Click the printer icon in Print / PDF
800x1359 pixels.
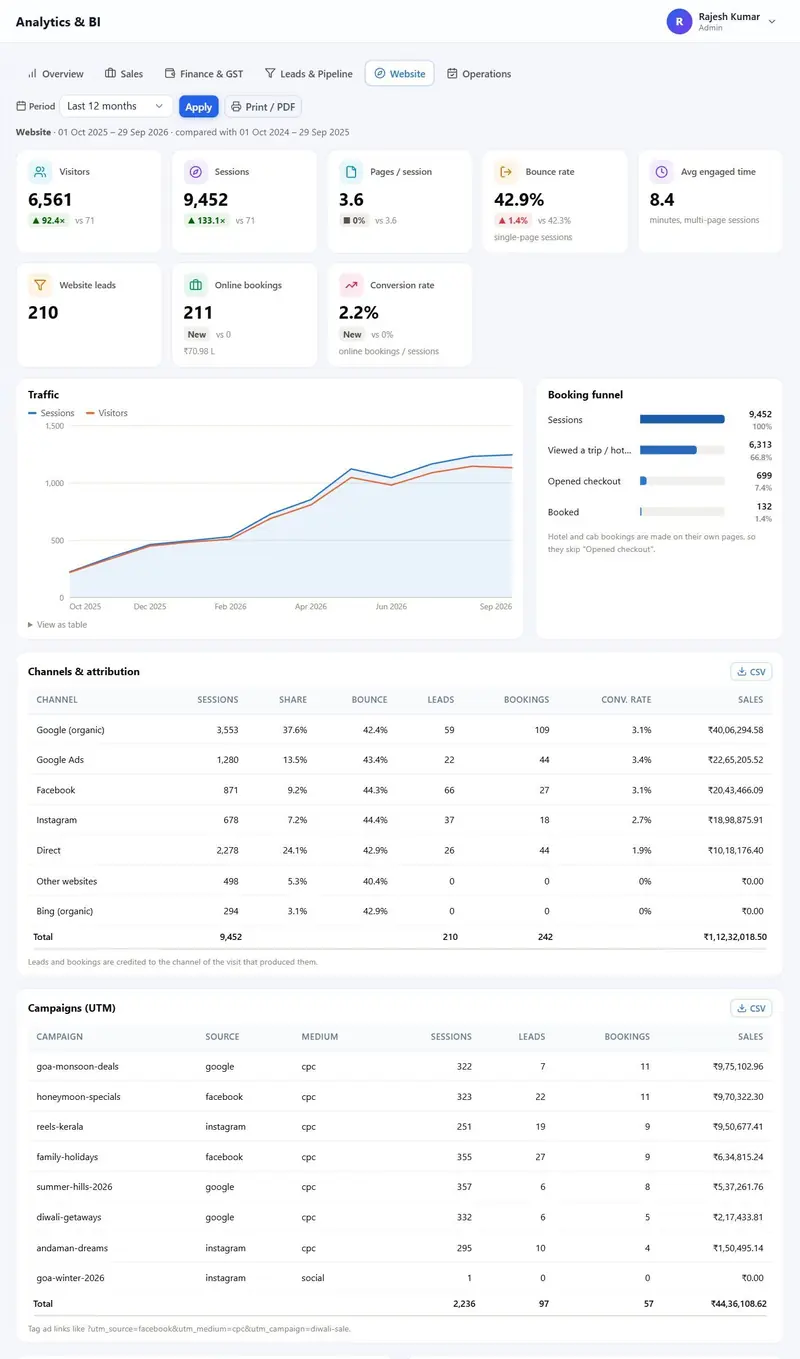[x=236, y=106]
